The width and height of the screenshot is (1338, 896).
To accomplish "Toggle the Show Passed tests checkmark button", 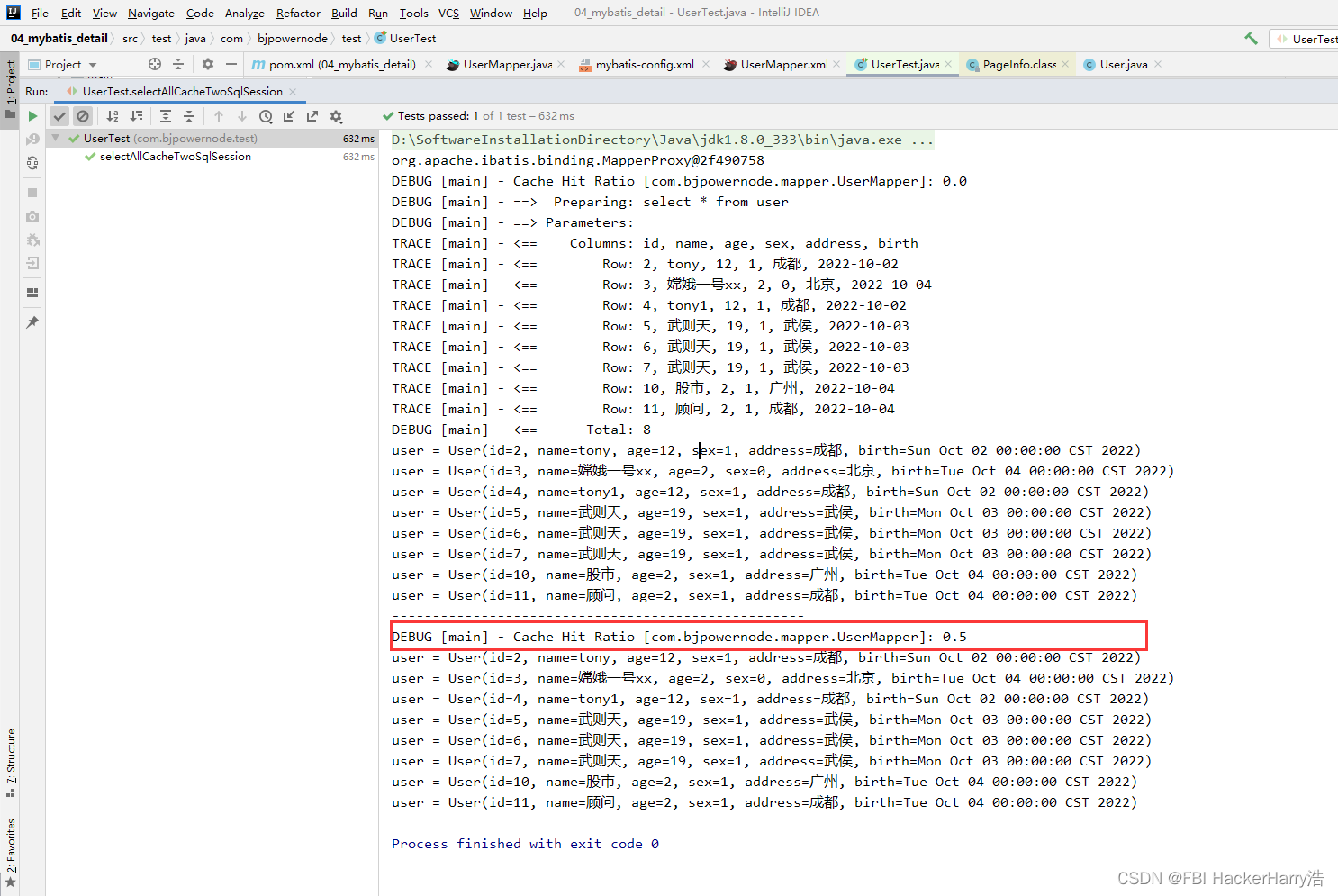I will 59,116.
